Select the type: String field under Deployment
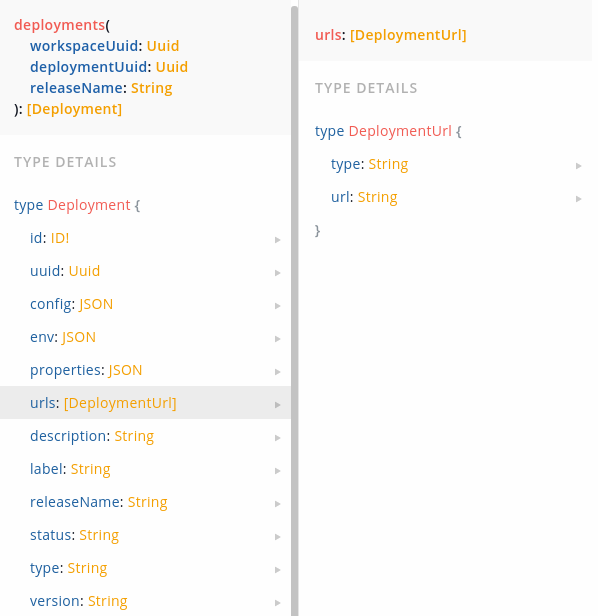Image resolution: width=598 pixels, height=616 pixels. pos(145,568)
